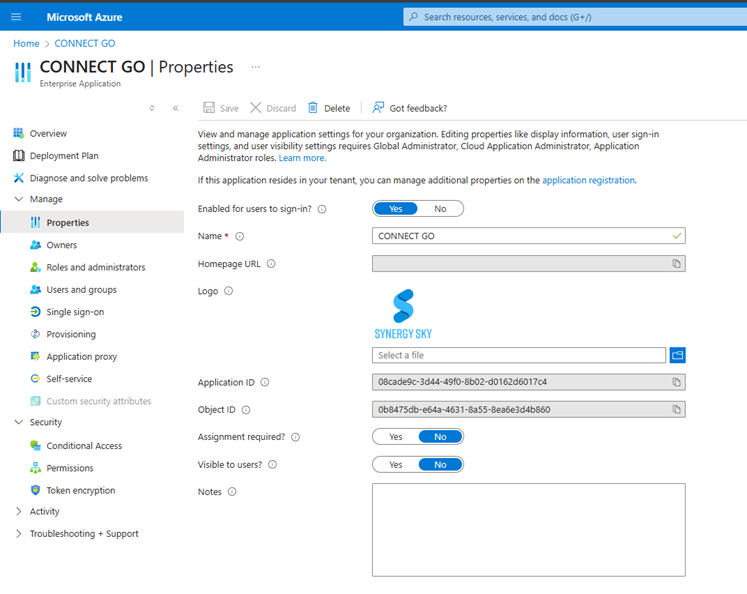Screen dimensions: 747x594
Task: Expand Troubleshooting + Support section
Action: tap(19, 534)
